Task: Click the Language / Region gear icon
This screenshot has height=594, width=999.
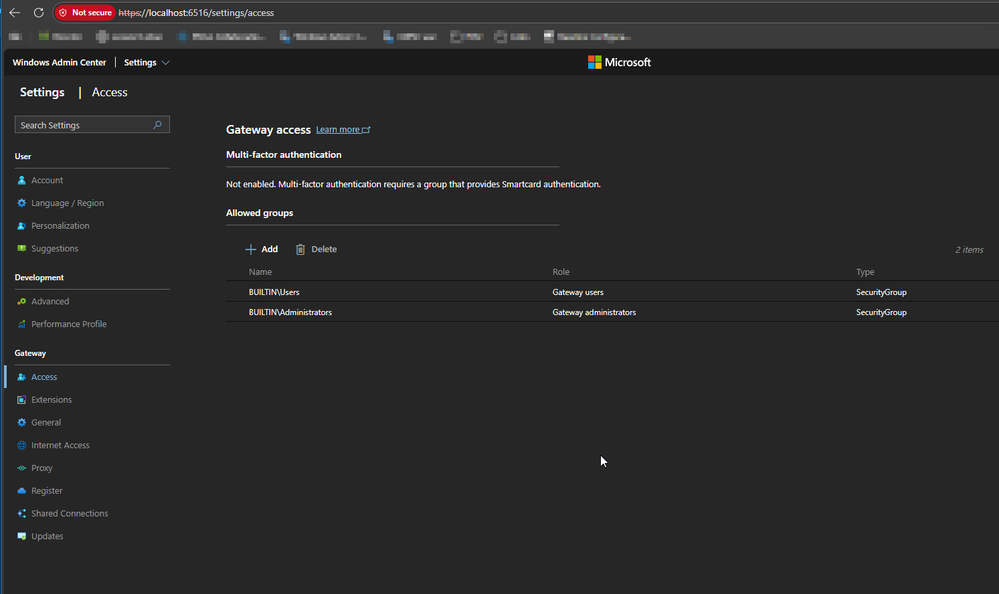Action: [22, 203]
